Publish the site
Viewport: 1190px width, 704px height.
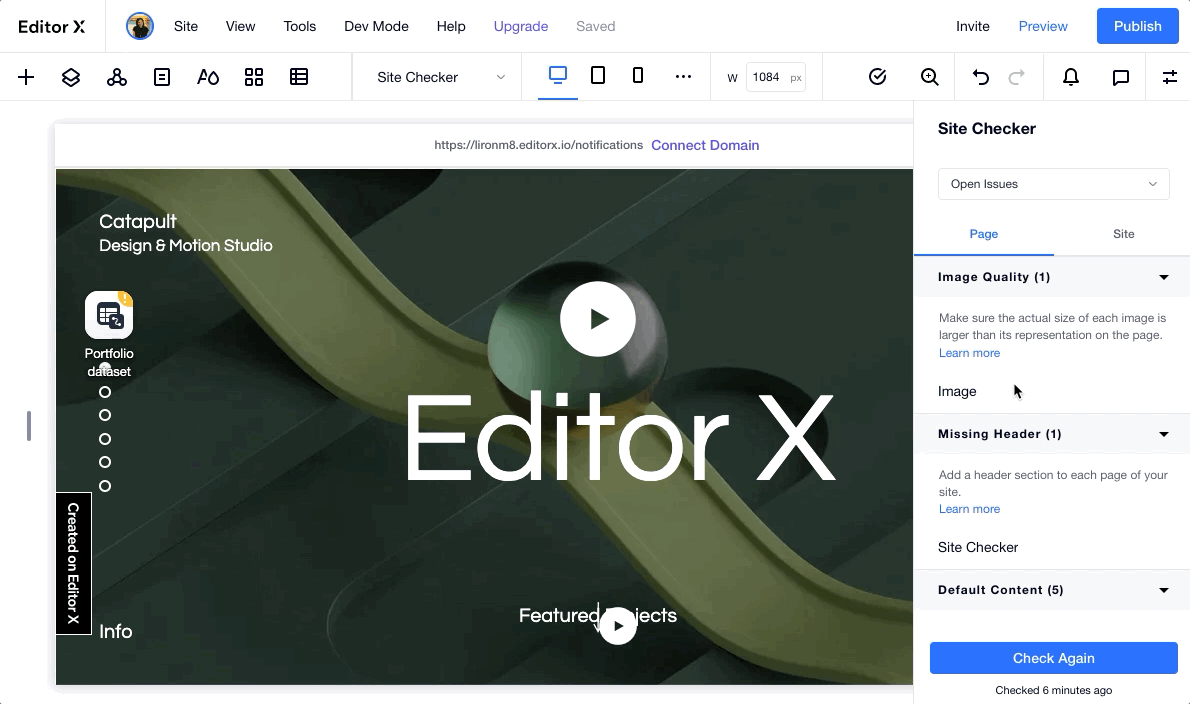(1138, 26)
